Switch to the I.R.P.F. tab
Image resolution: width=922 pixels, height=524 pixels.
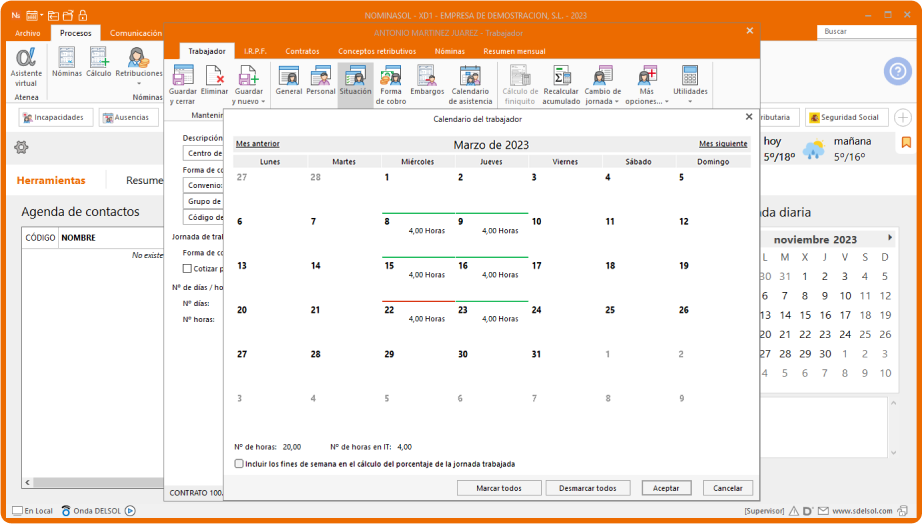coord(256,51)
